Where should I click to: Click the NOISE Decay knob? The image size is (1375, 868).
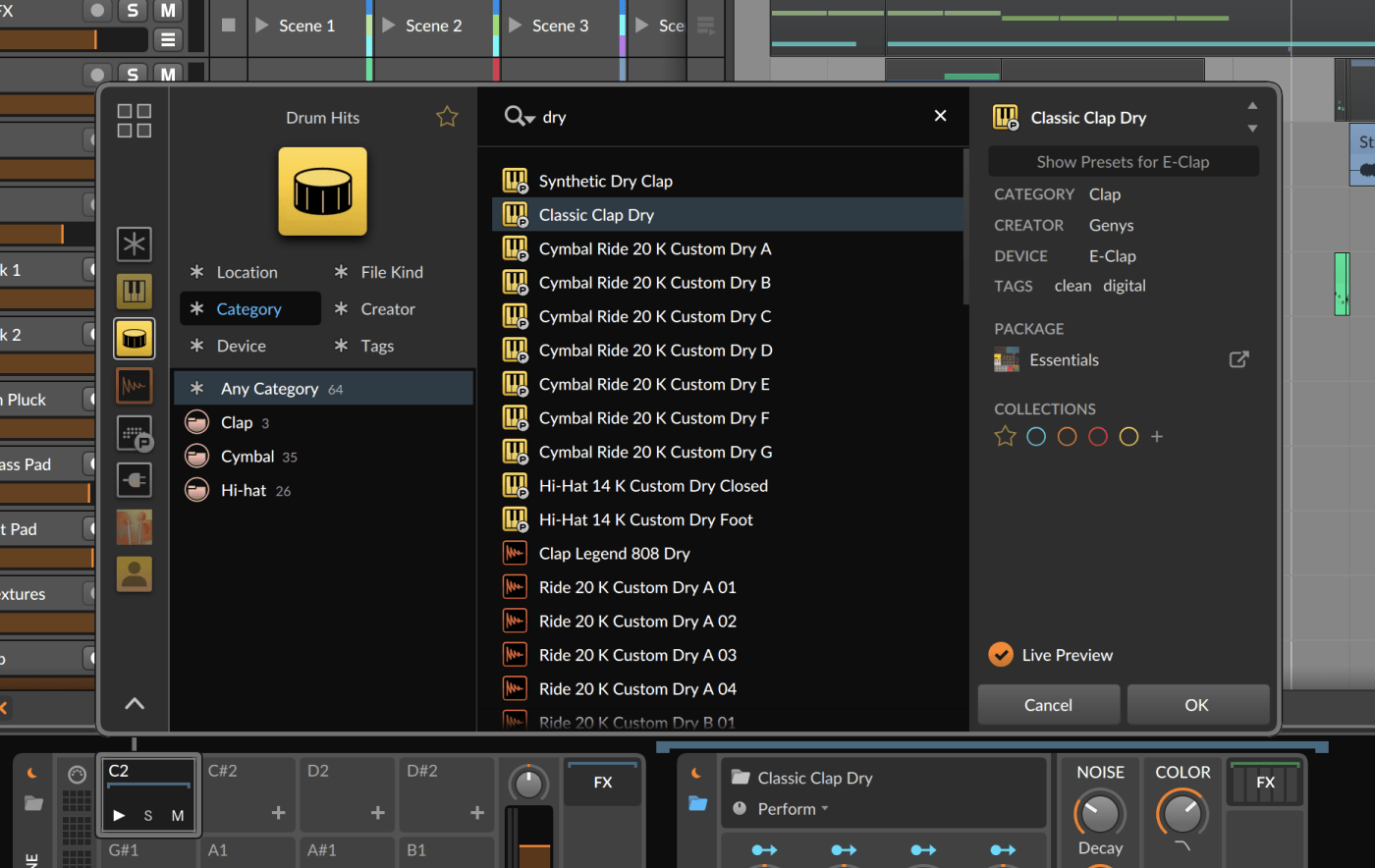coord(1100,813)
